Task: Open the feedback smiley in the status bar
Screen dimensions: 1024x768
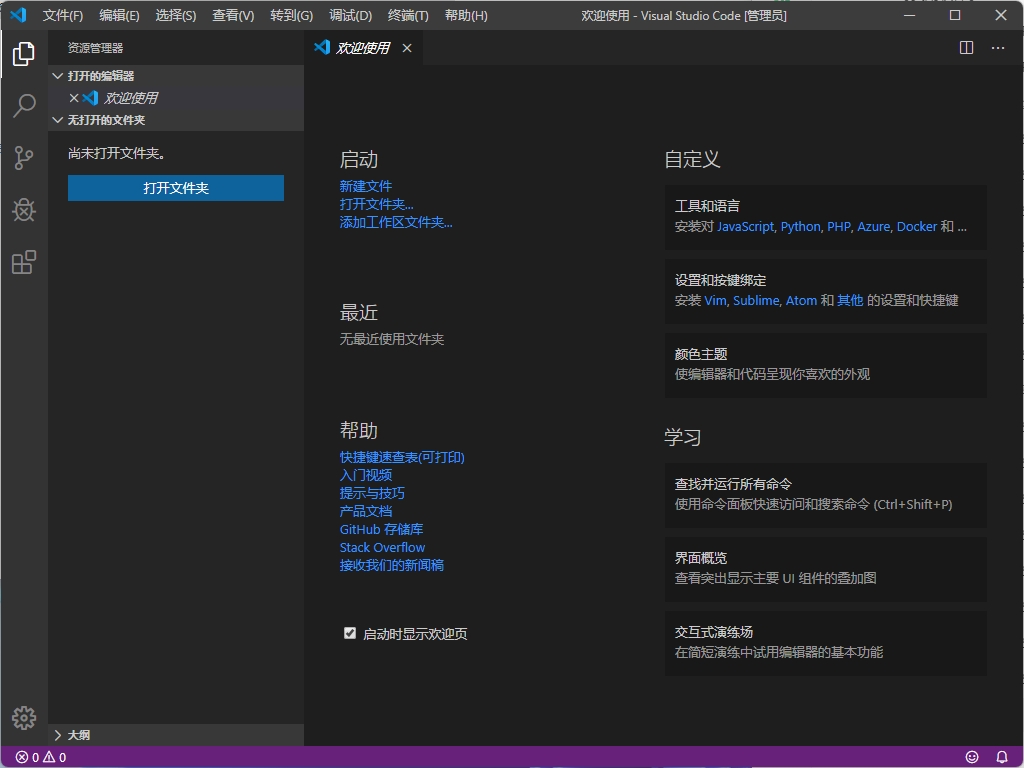Action: [972, 757]
